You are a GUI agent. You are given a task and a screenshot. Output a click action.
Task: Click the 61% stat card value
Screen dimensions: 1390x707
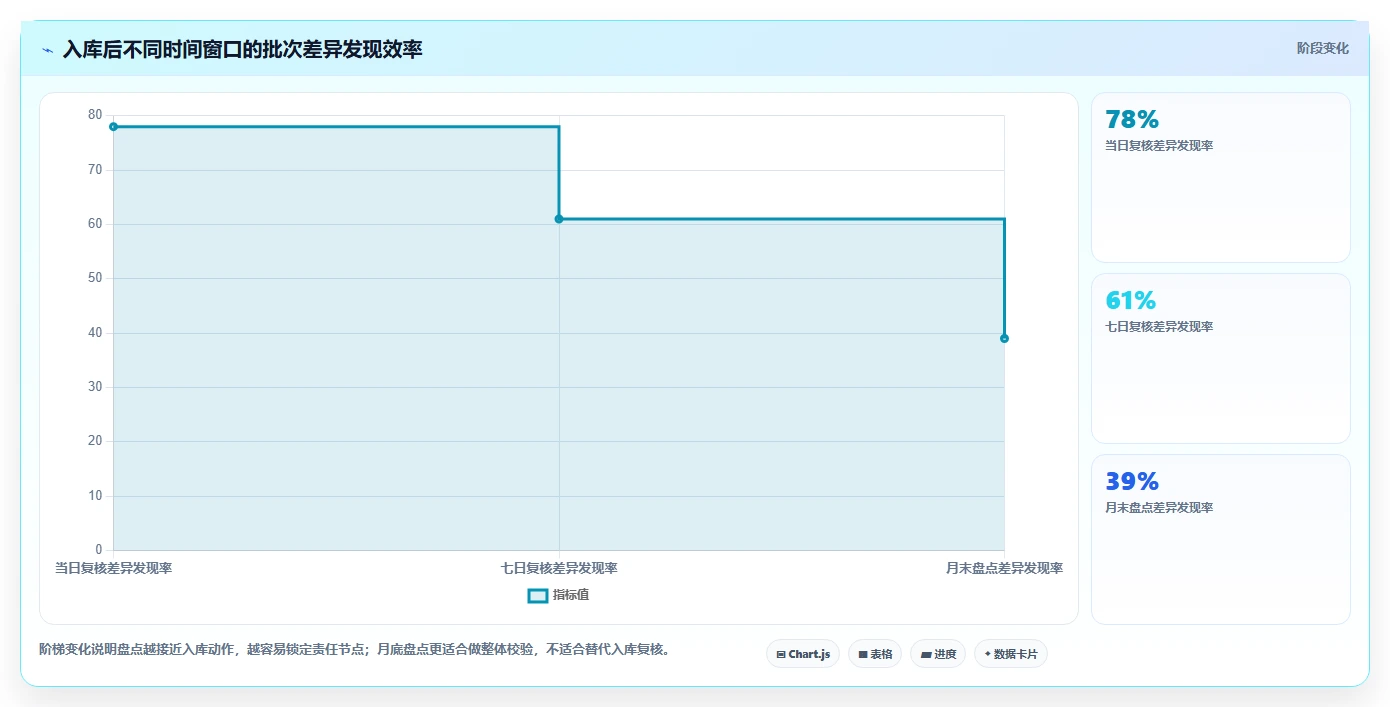pos(1130,300)
